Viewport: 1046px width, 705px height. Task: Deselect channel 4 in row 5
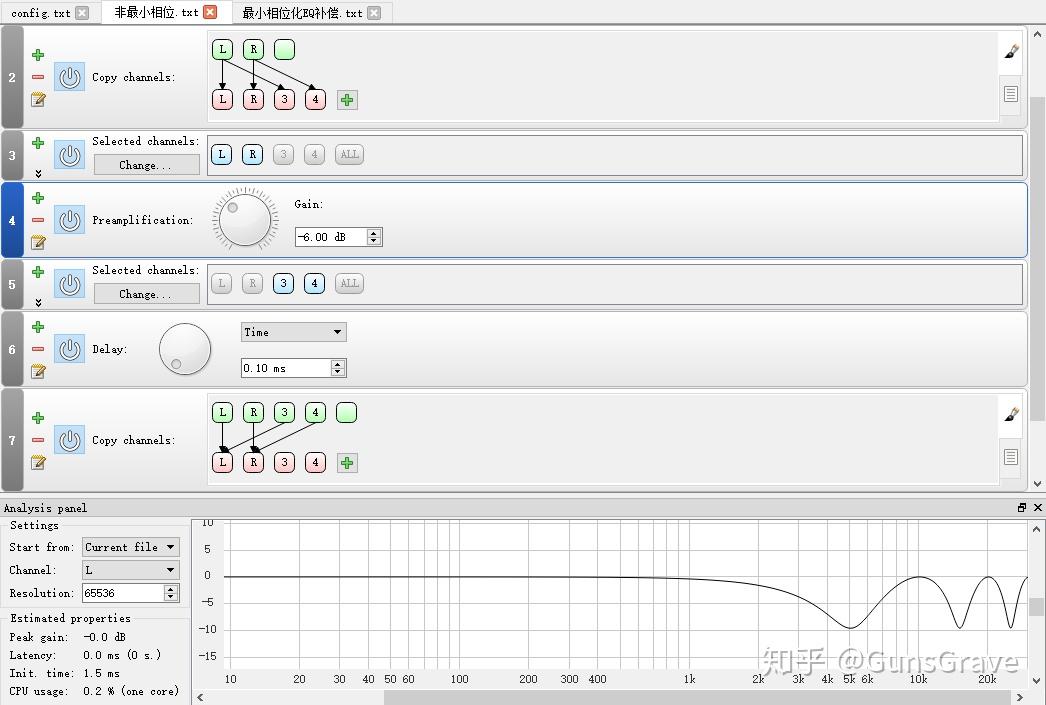pyautogui.click(x=314, y=283)
